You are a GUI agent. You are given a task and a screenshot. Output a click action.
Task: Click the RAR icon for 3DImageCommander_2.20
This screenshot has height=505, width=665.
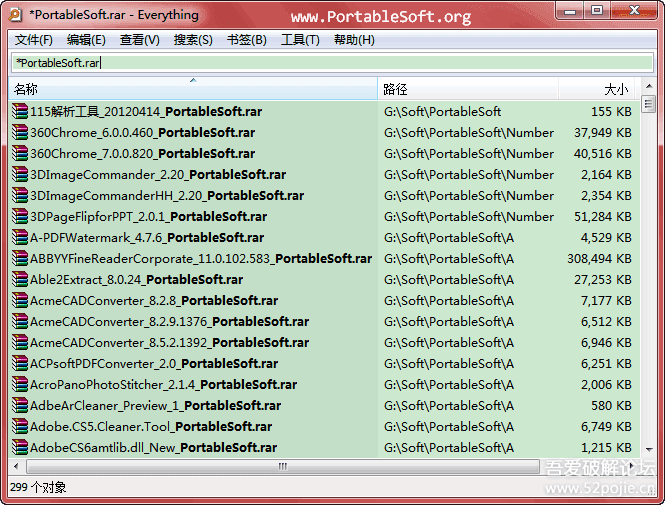(20, 175)
